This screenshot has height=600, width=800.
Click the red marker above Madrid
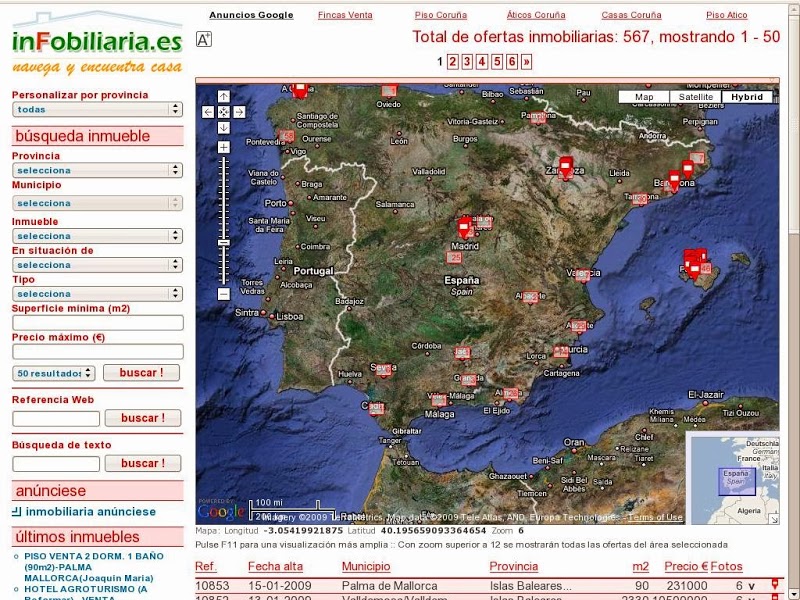464,228
